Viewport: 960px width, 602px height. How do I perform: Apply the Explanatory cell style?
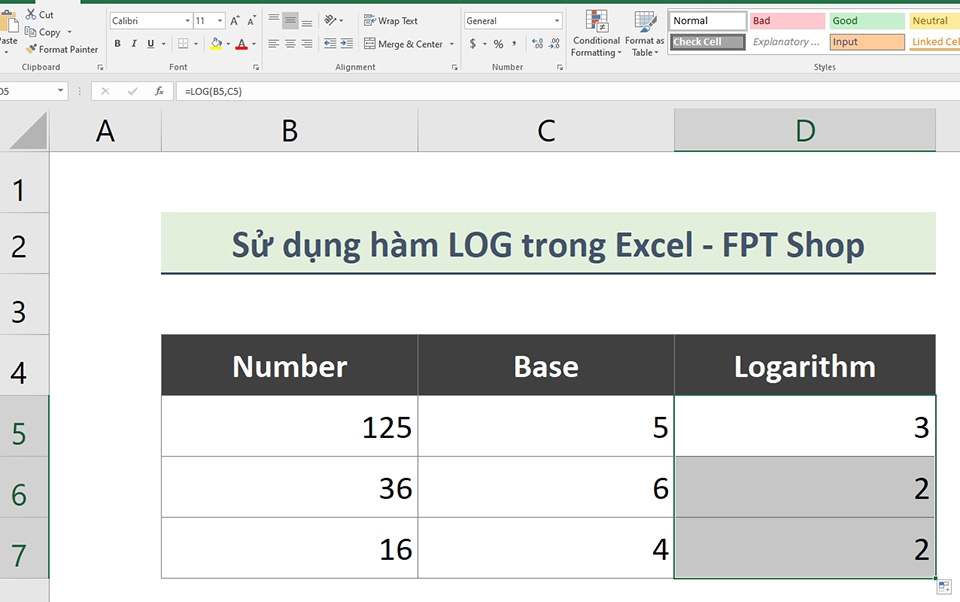point(787,42)
